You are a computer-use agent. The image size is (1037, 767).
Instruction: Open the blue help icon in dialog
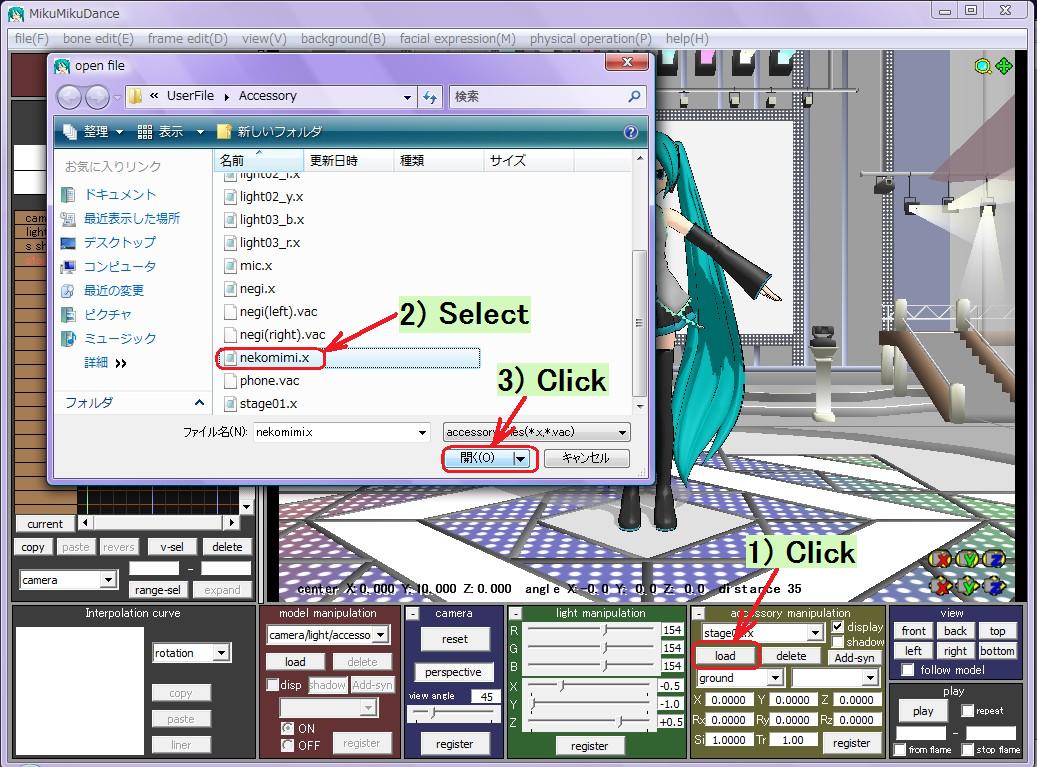coord(631,132)
